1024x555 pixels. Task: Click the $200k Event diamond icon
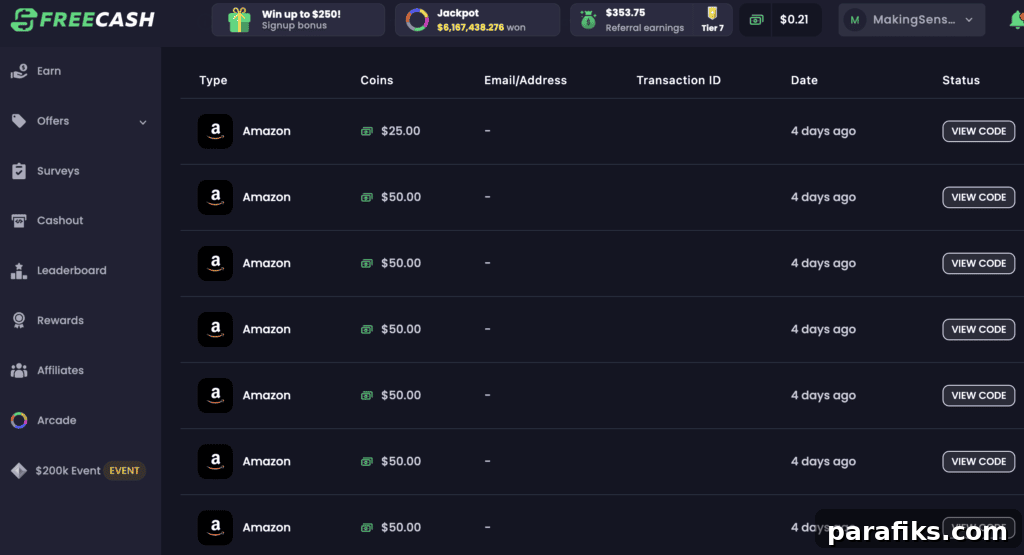tap(19, 471)
